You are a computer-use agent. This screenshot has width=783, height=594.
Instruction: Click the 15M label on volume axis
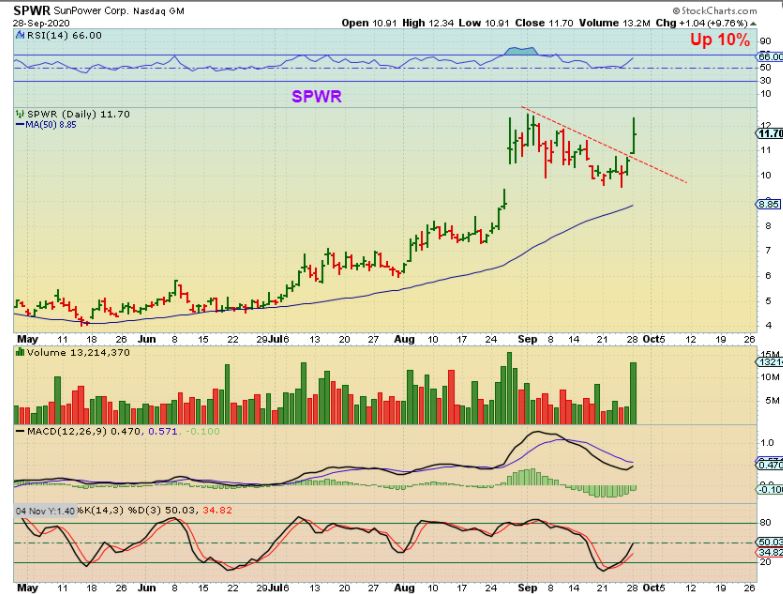770,353
